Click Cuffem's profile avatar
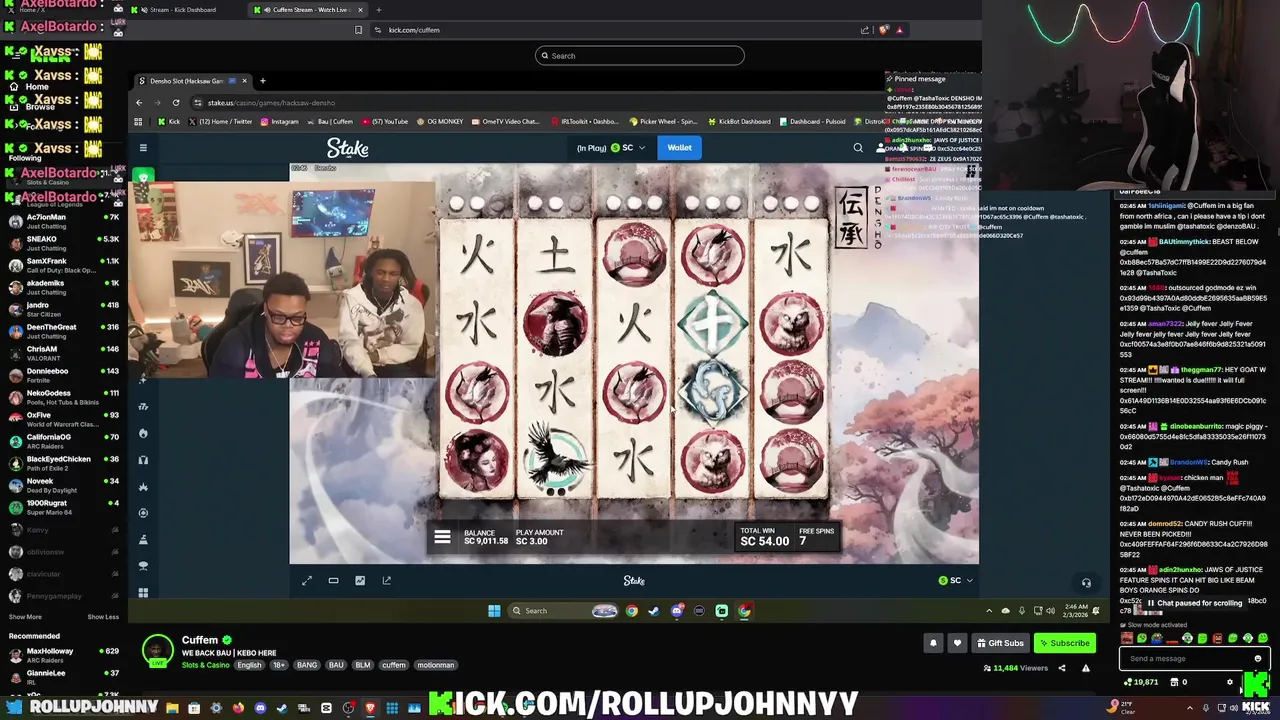 click(157, 650)
